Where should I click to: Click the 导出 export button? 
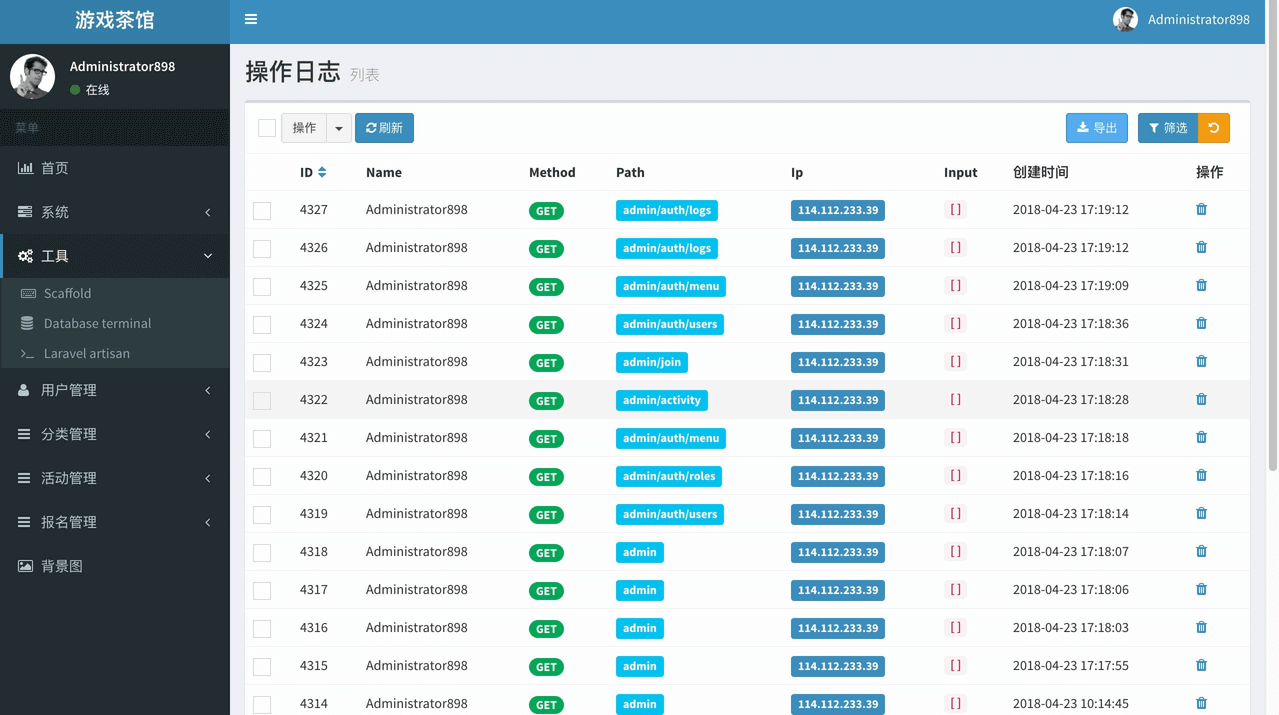point(1096,128)
